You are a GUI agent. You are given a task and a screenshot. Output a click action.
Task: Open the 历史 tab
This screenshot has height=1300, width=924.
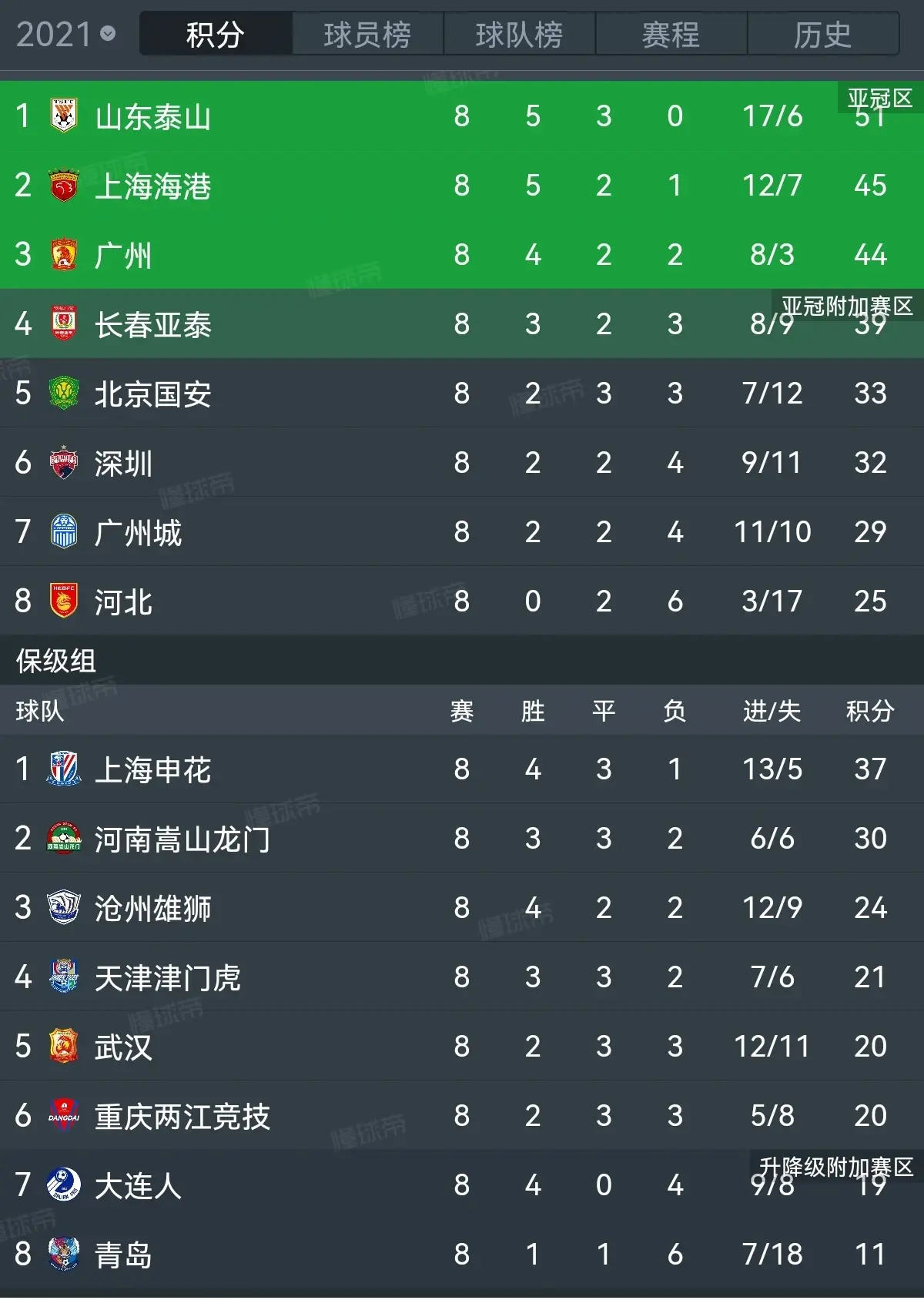822,34
